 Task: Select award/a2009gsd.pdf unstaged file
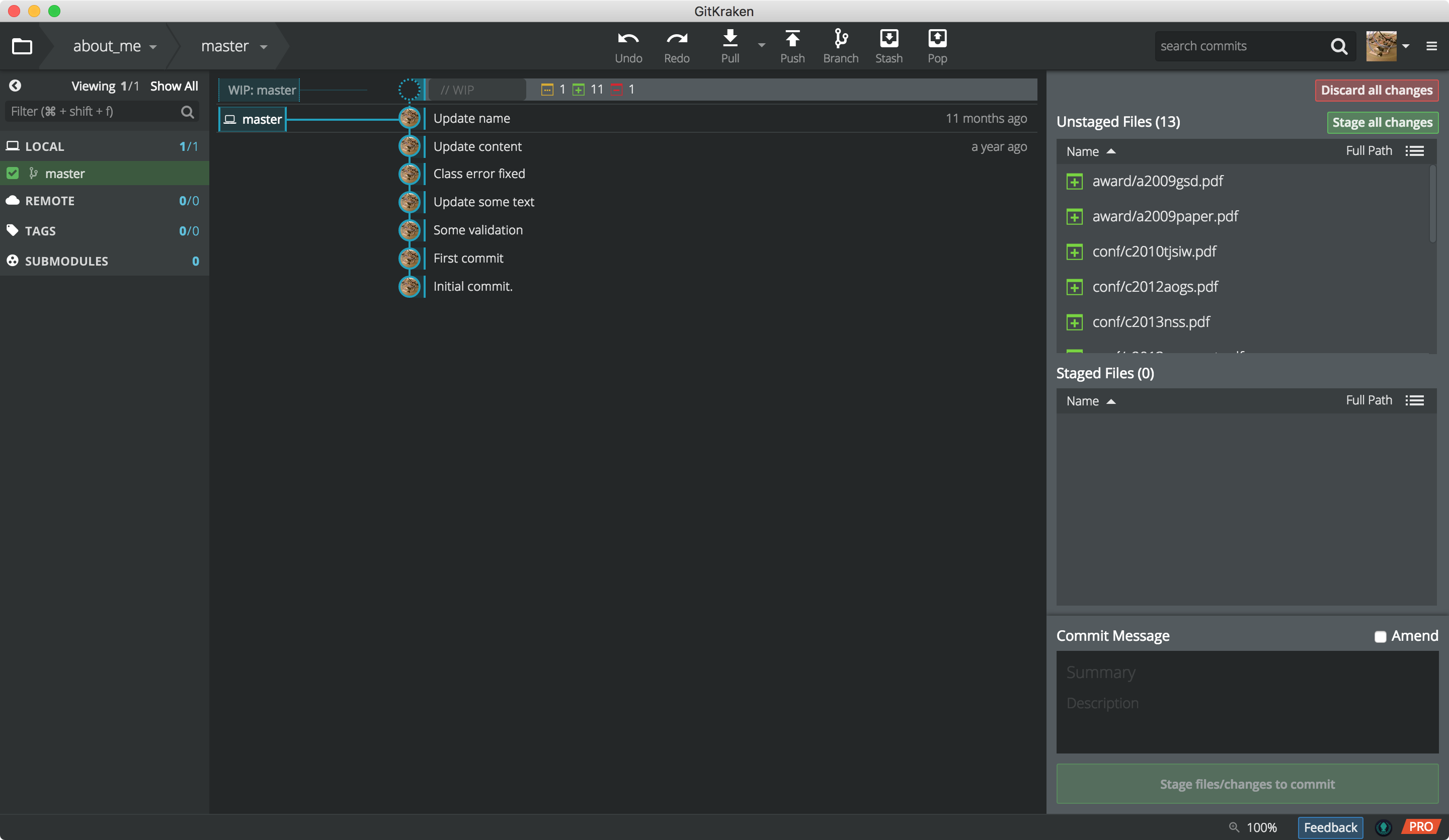(x=1242, y=181)
